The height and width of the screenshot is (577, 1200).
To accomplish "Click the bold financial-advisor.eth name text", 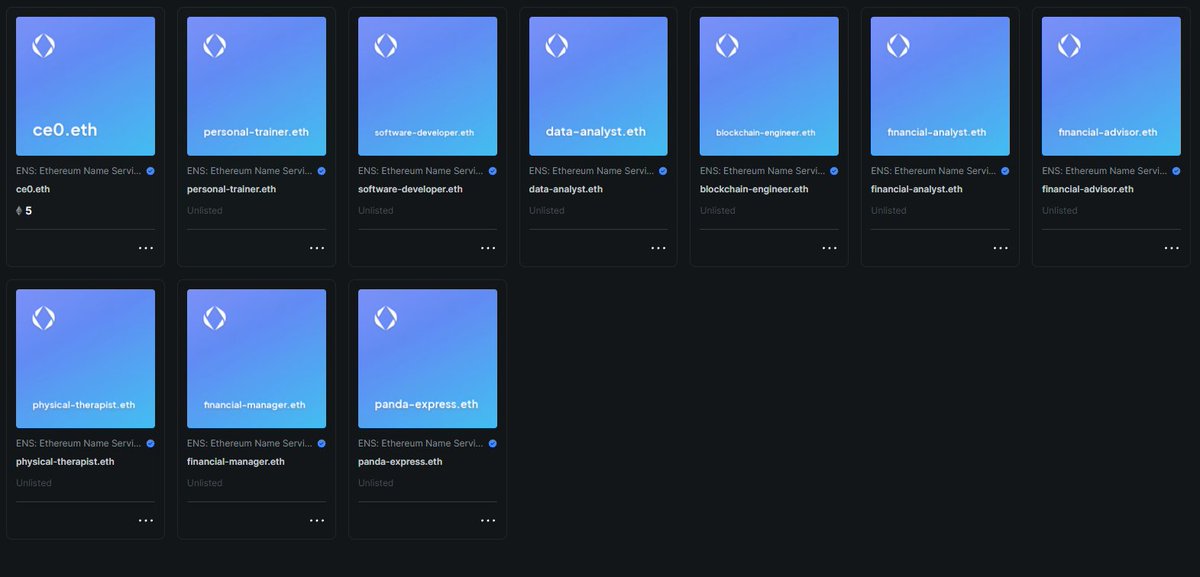I will point(1088,189).
